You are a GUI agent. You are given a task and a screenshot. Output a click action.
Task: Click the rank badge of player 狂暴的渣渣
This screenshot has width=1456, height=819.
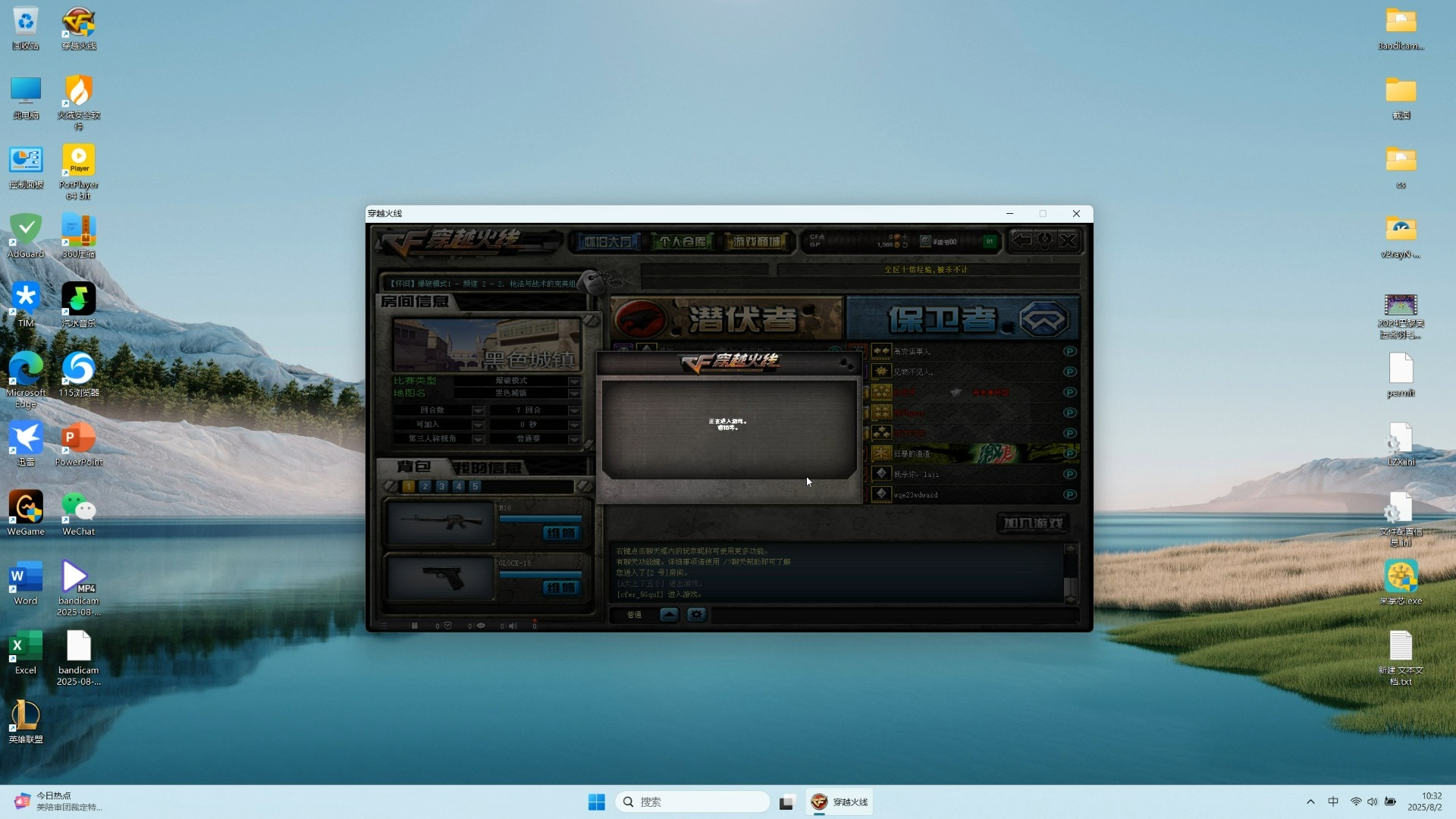(881, 453)
